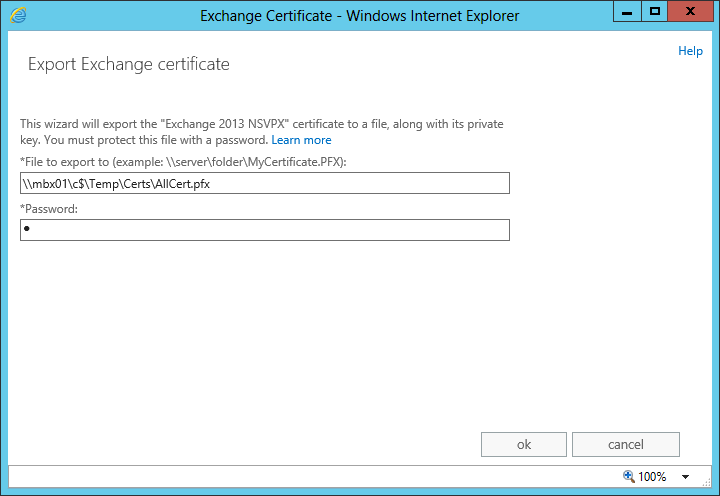Follow the Learn more link
This screenshot has height=496, width=720.
click(301, 140)
